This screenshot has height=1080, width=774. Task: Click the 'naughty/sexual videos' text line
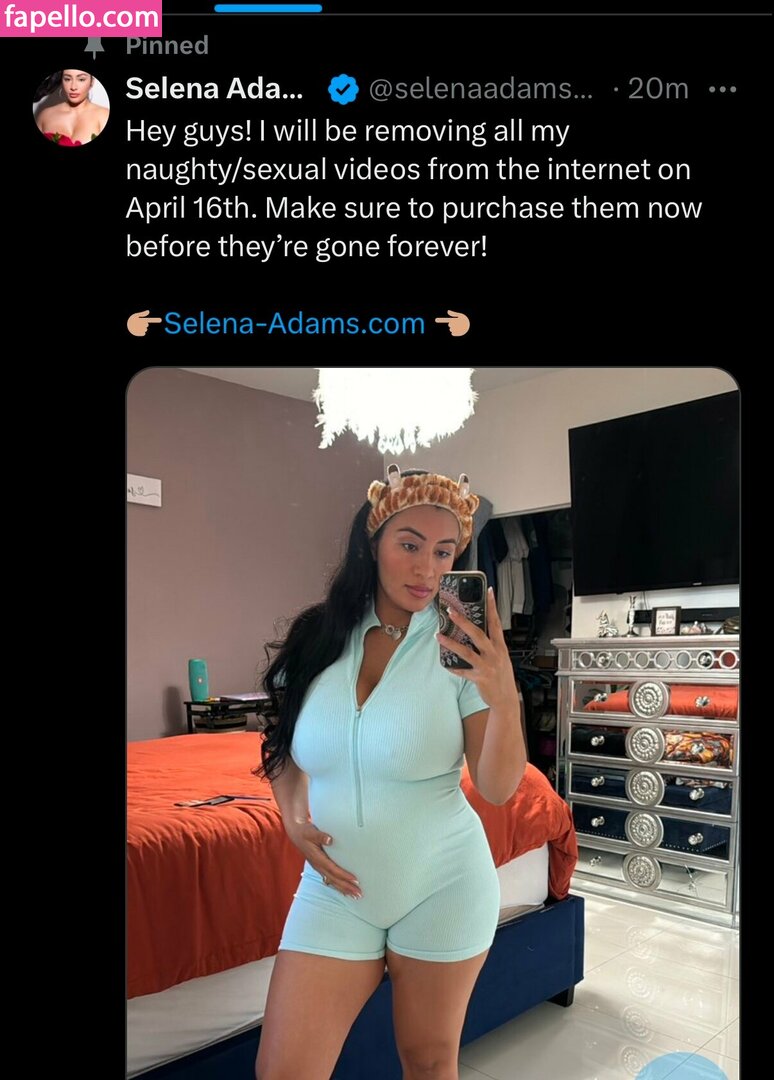408,169
